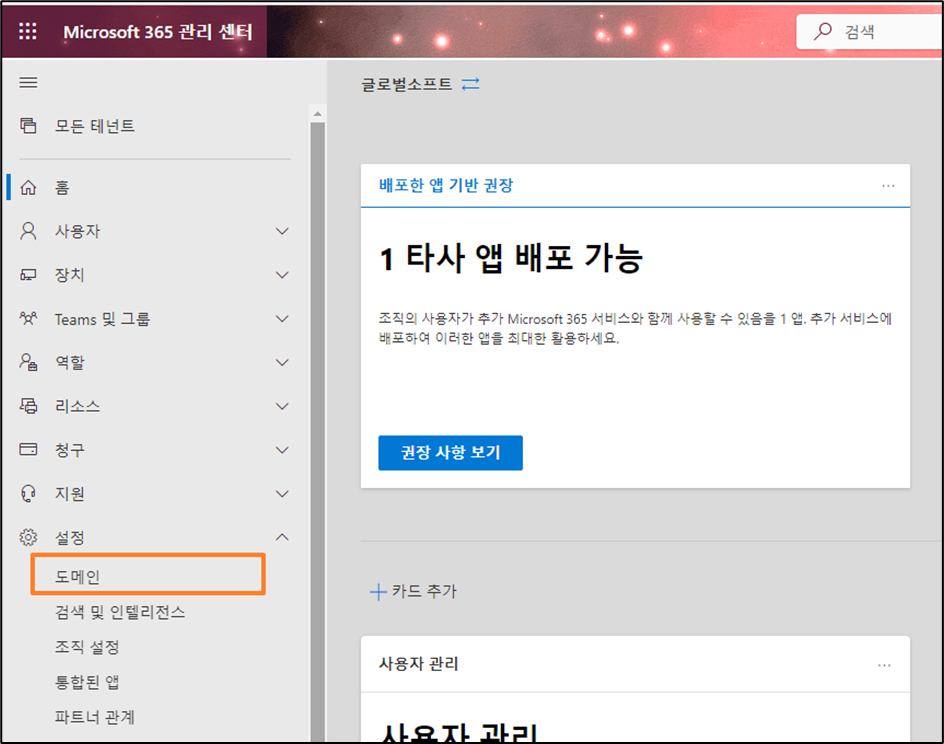
Task: Click the 장치 device icon
Action: [28, 275]
